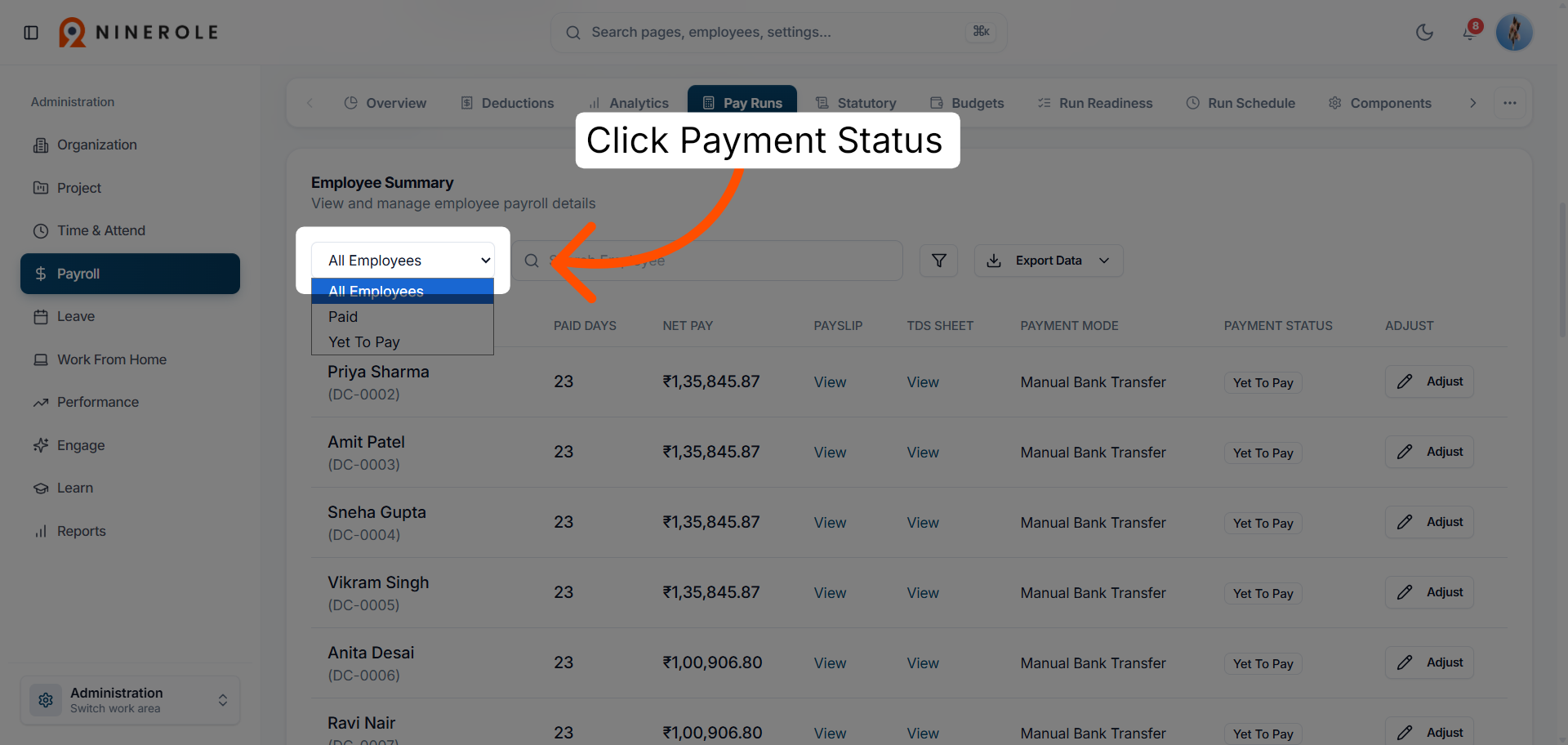Screen dimensions: 1568x745
Task: Open the Leave section
Action: point(131,316)
